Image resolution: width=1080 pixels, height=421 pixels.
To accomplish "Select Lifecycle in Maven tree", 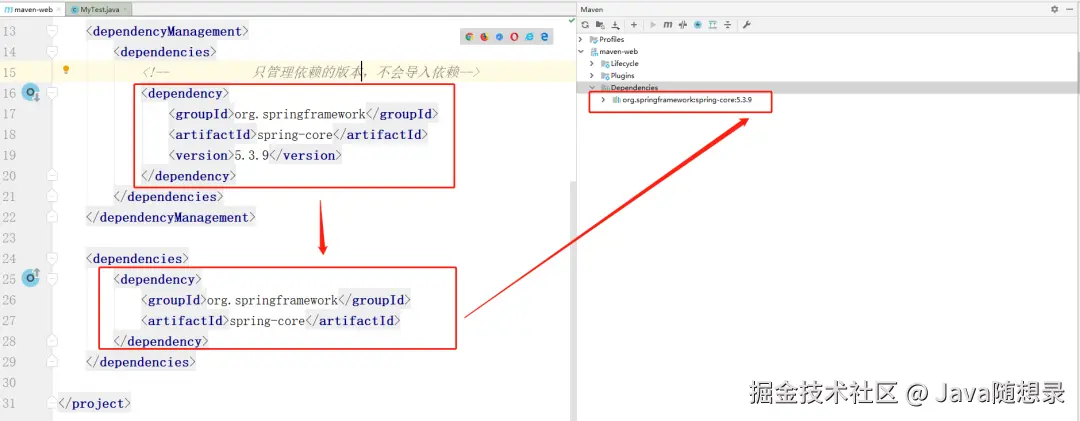I will tap(624, 63).
